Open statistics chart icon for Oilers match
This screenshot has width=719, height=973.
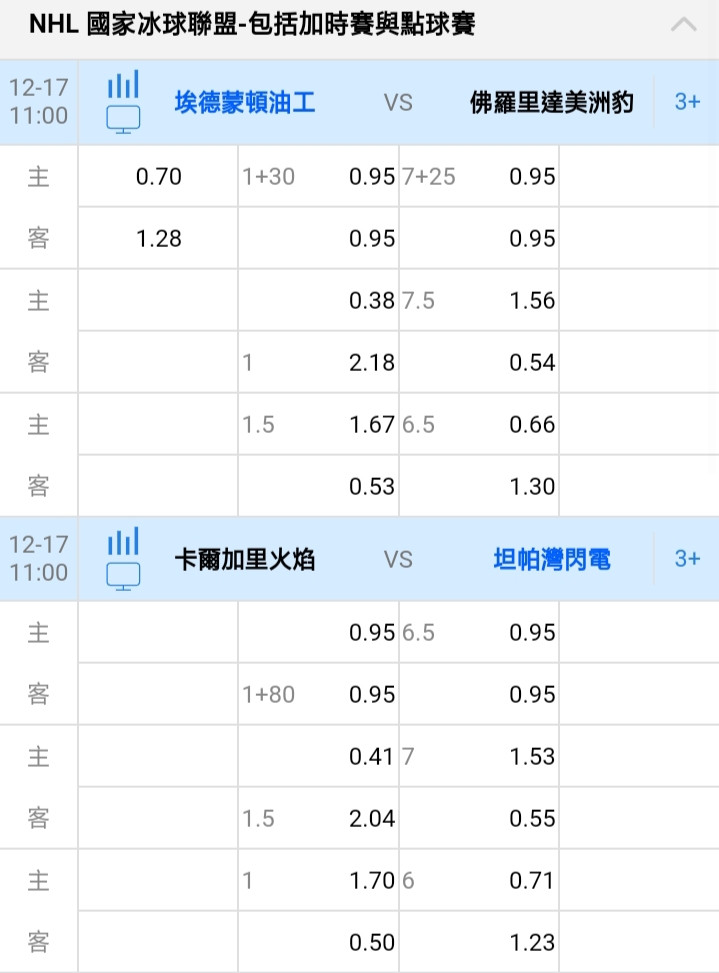click(123, 84)
